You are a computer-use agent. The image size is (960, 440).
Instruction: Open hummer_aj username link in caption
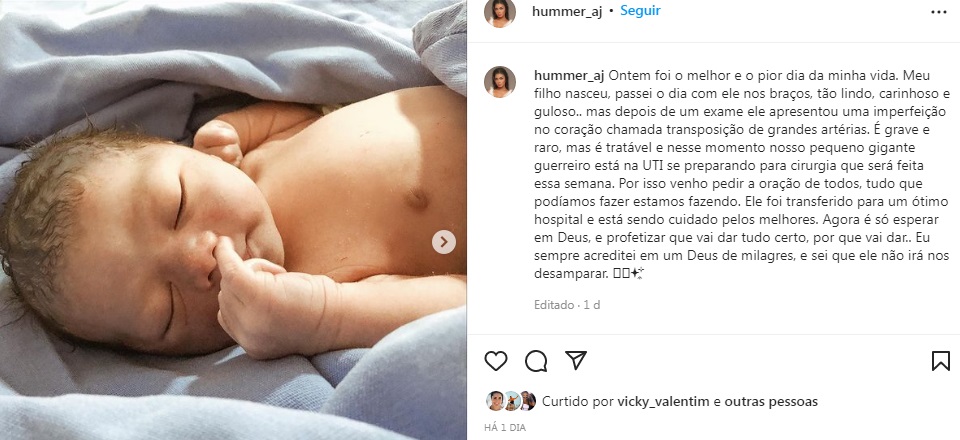point(569,75)
